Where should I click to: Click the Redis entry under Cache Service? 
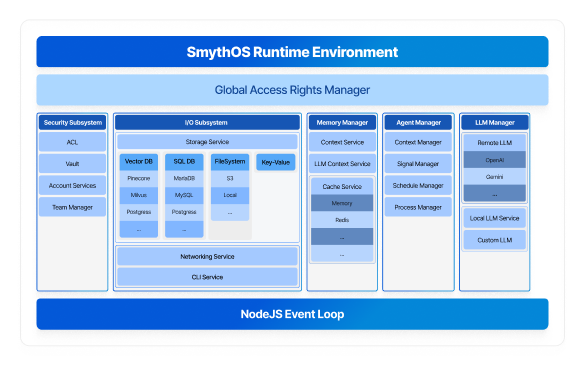[x=342, y=220]
